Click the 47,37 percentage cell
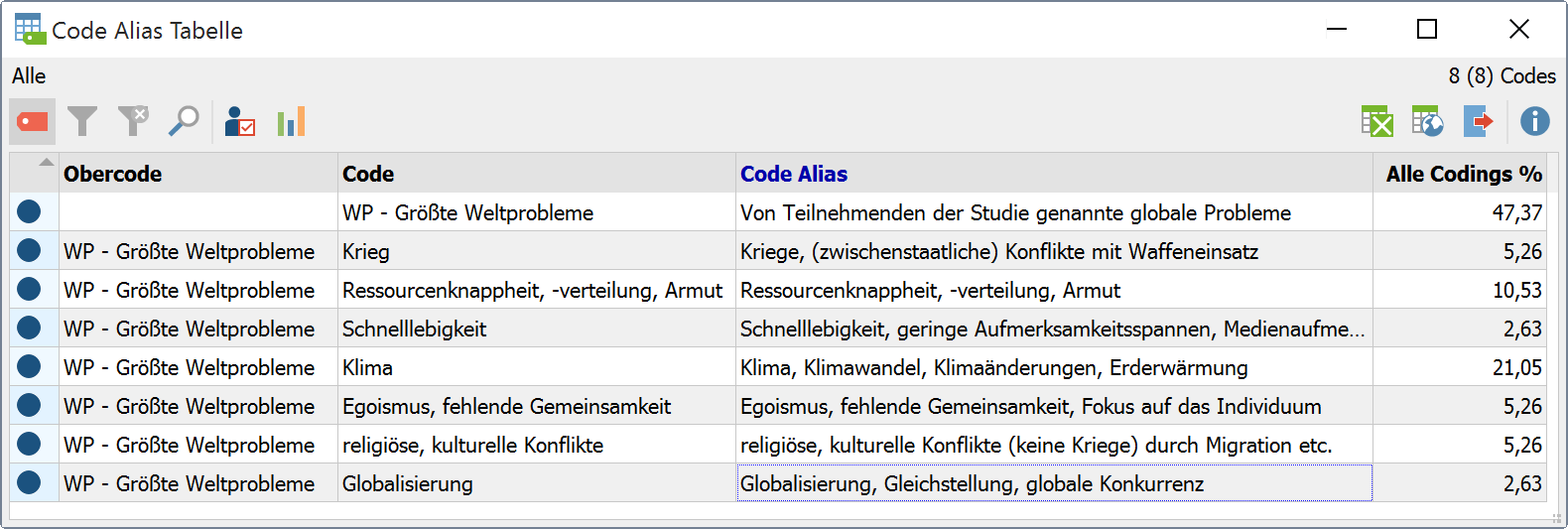The image size is (1568, 529). coord(1460,212)
